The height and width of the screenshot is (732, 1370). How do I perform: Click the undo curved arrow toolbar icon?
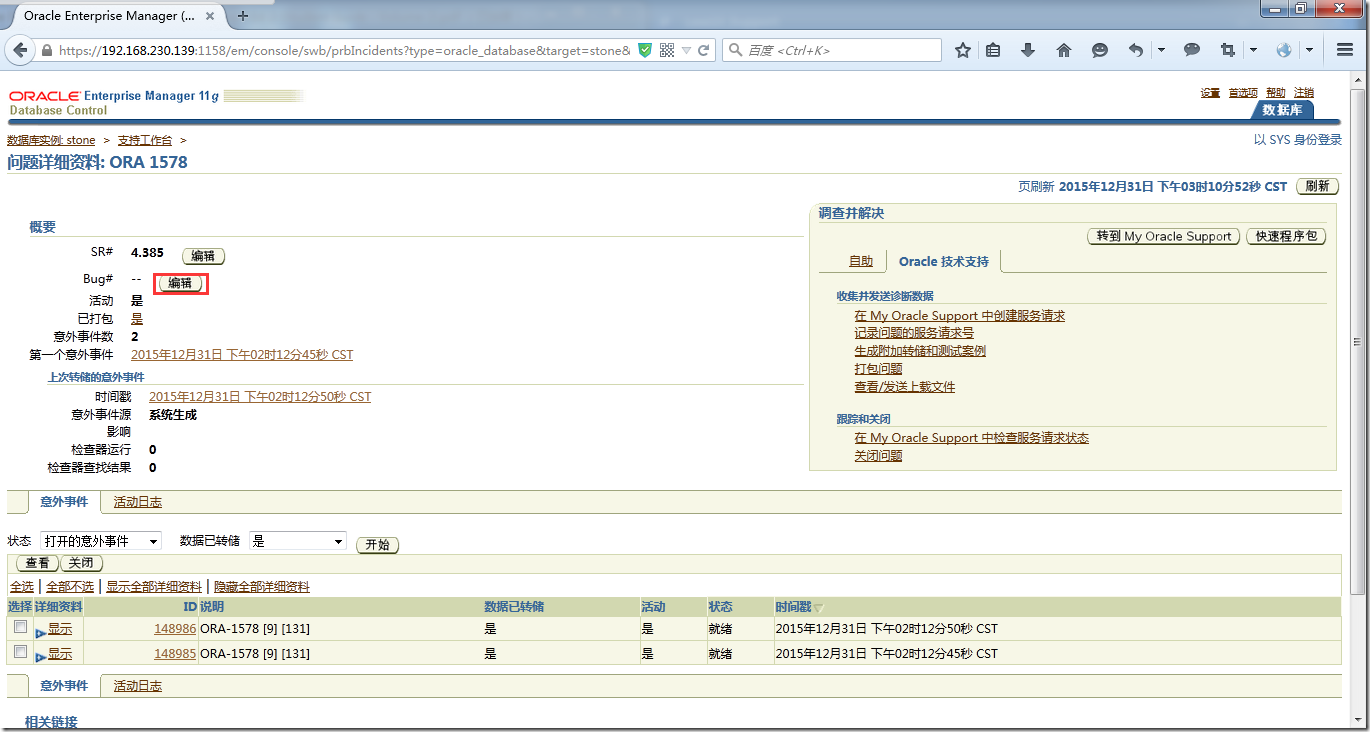[x=1136, y=50]
